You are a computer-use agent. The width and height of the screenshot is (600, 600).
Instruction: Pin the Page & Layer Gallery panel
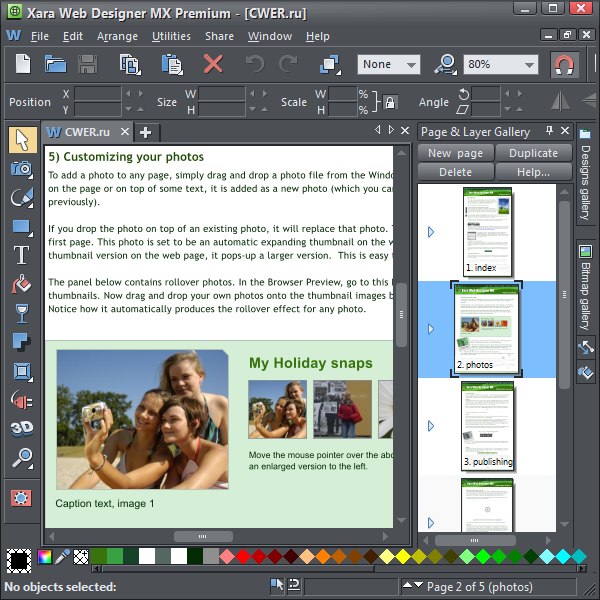[549, 130]
